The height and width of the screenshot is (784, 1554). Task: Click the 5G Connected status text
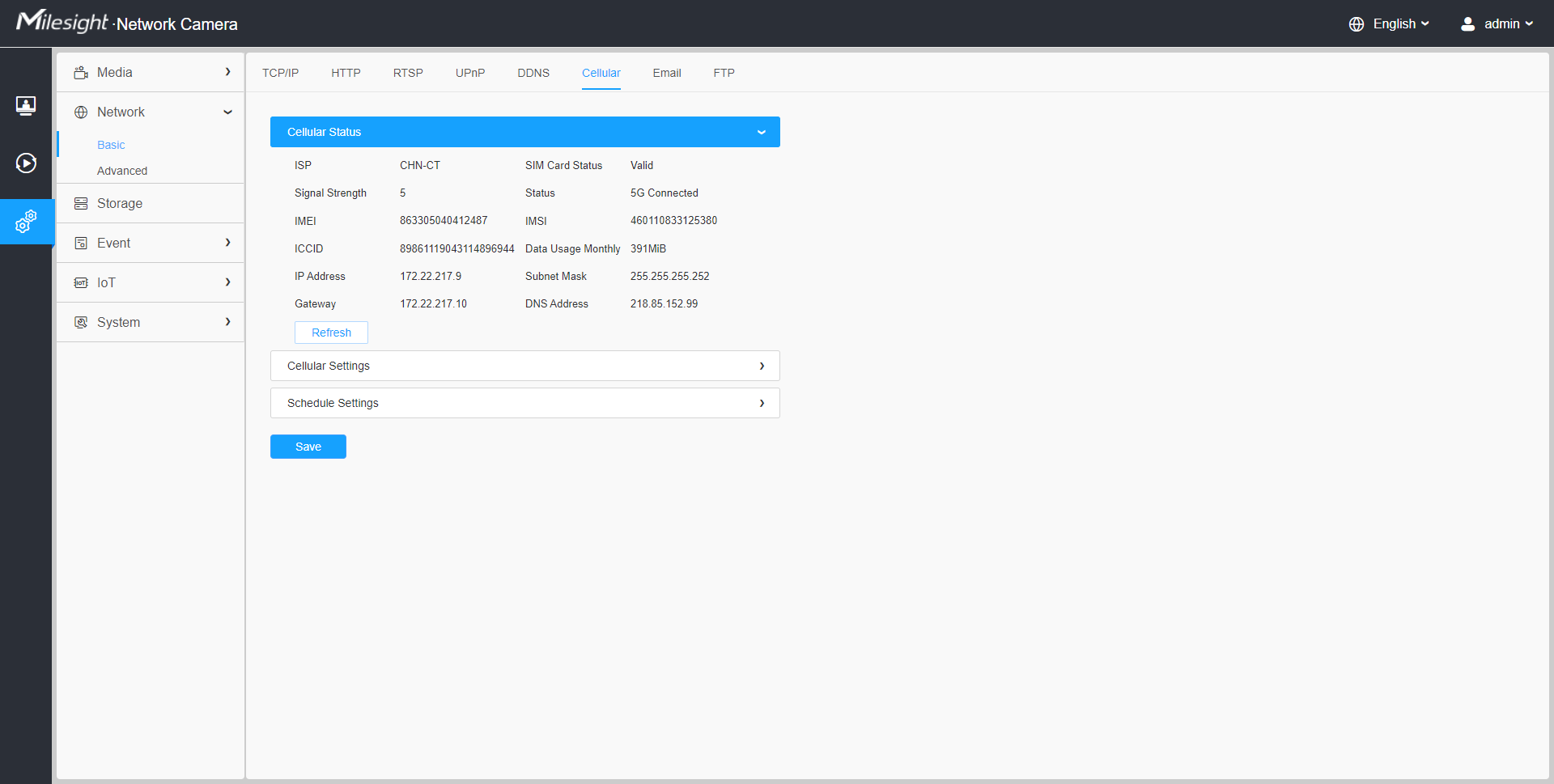[664, 193]
